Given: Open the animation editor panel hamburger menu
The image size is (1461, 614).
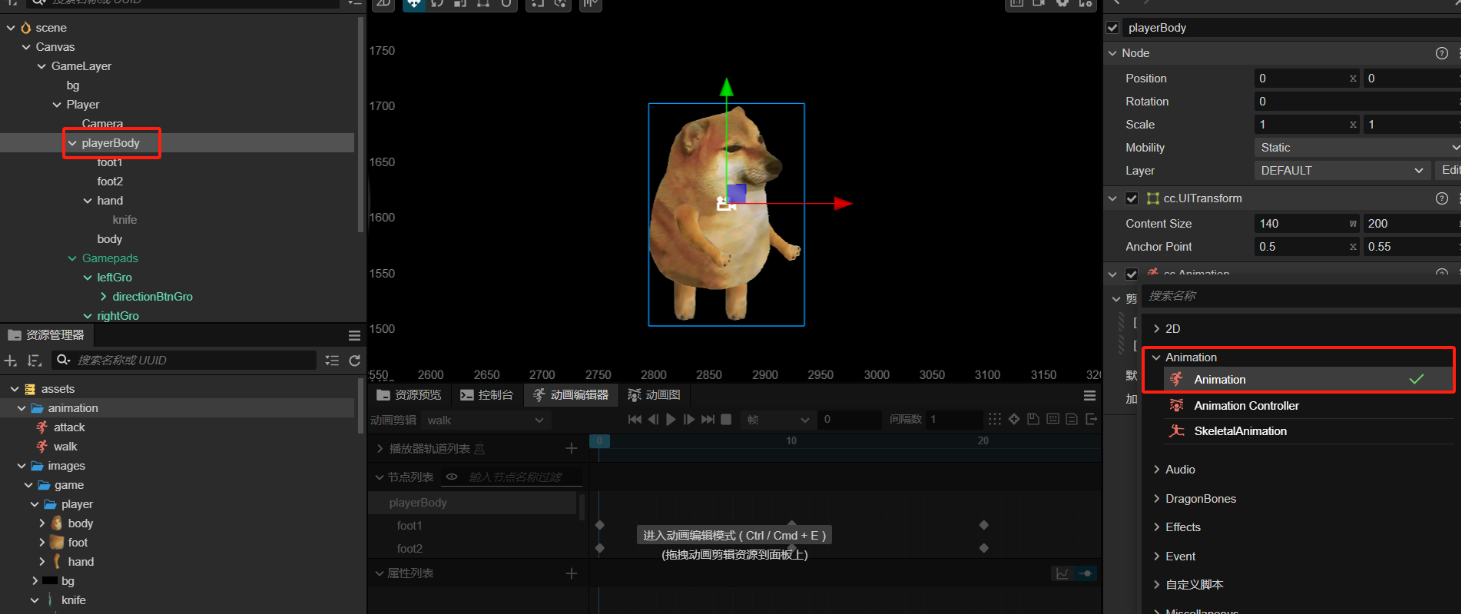Looking at the screenshot, I should 1088,395.
